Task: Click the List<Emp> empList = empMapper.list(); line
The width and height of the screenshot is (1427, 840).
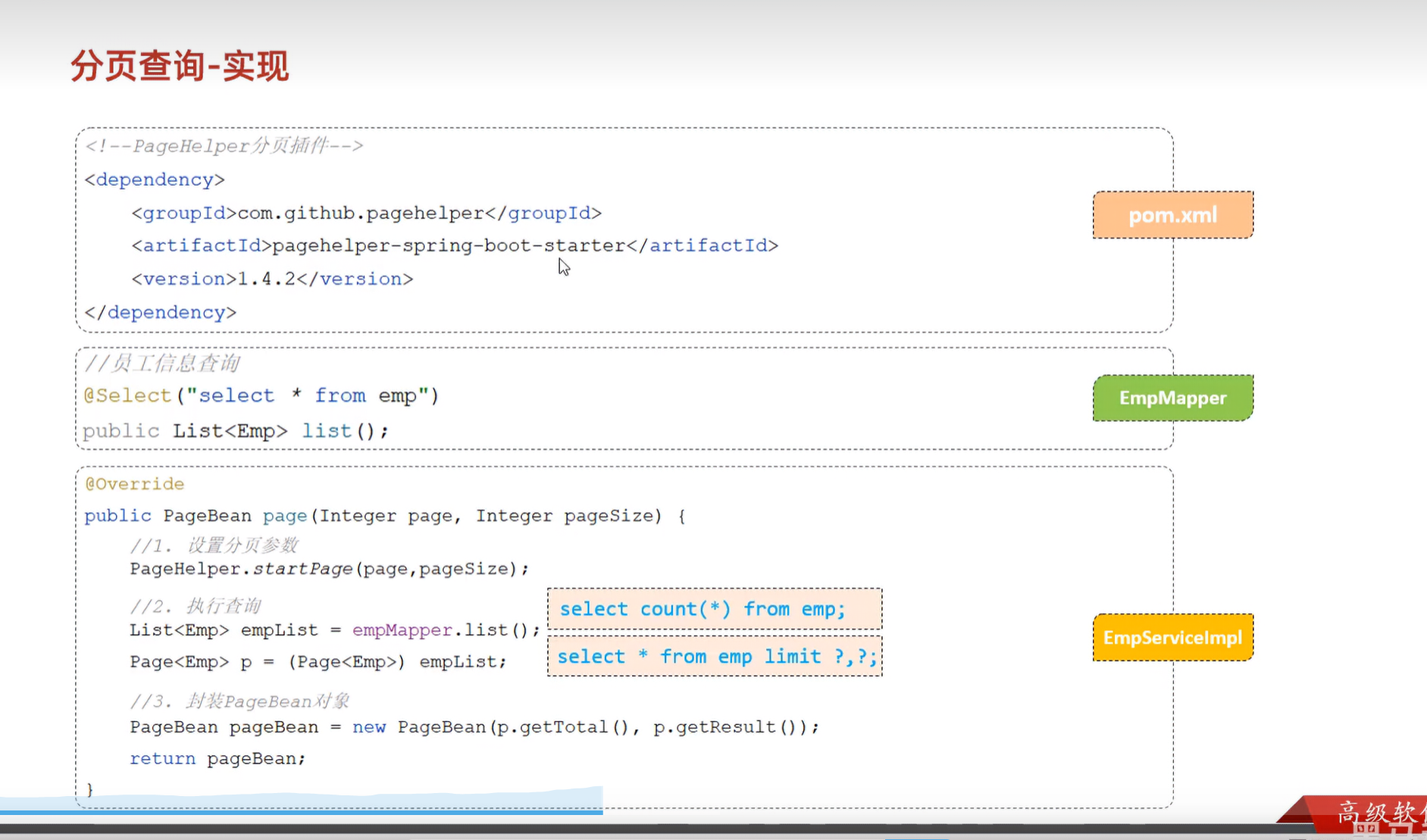Action: (x=334, y=630)
